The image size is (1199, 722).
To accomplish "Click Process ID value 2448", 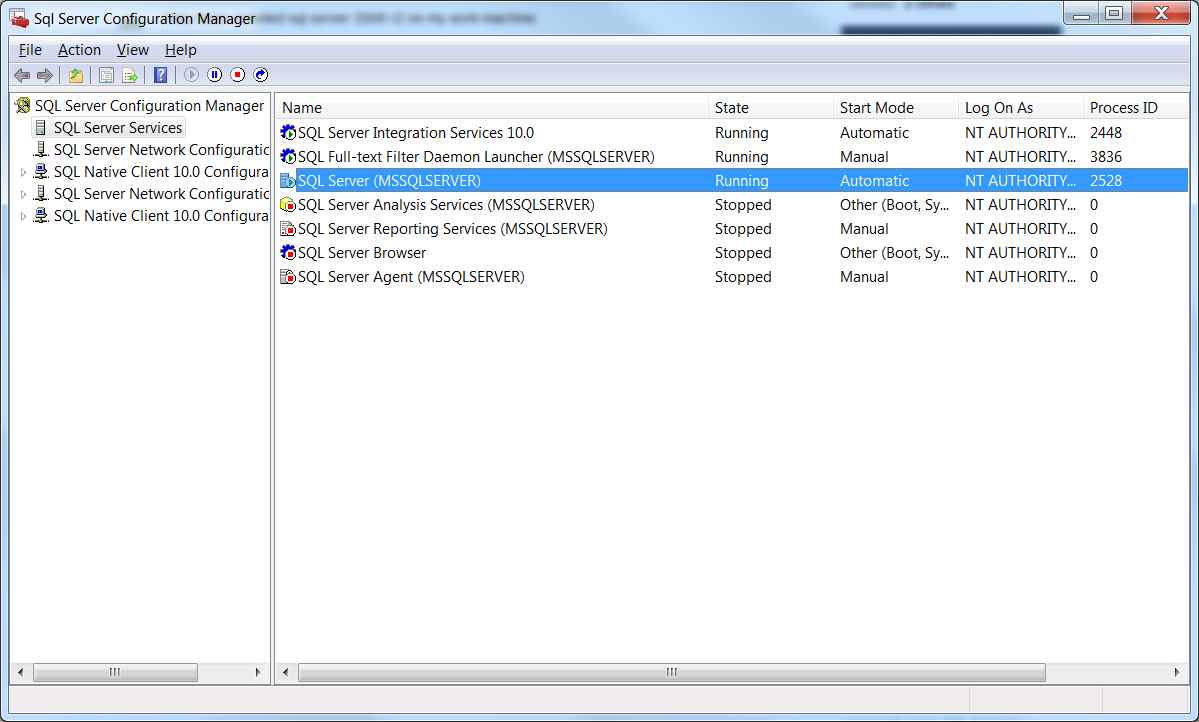I will [x=1106, y=133].
